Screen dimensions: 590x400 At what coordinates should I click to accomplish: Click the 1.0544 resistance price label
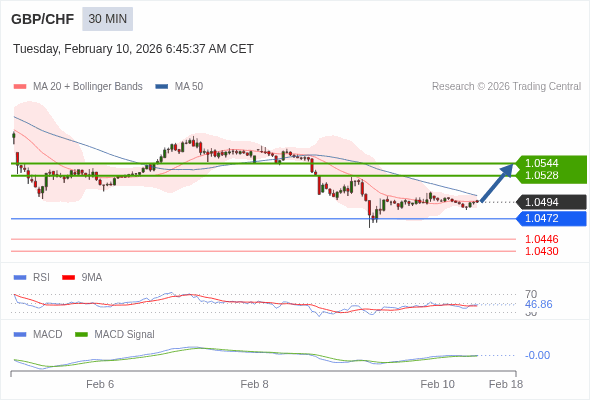pos(541,163)
